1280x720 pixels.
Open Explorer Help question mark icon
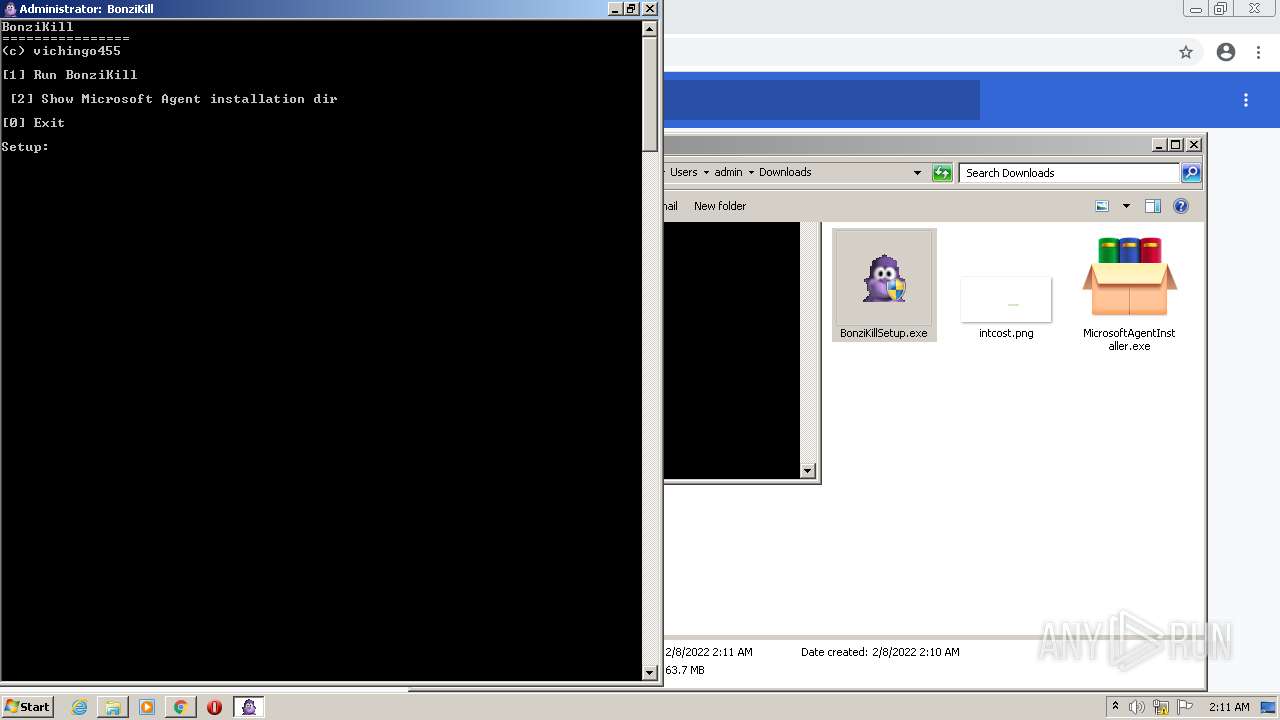click(1181, 206)
